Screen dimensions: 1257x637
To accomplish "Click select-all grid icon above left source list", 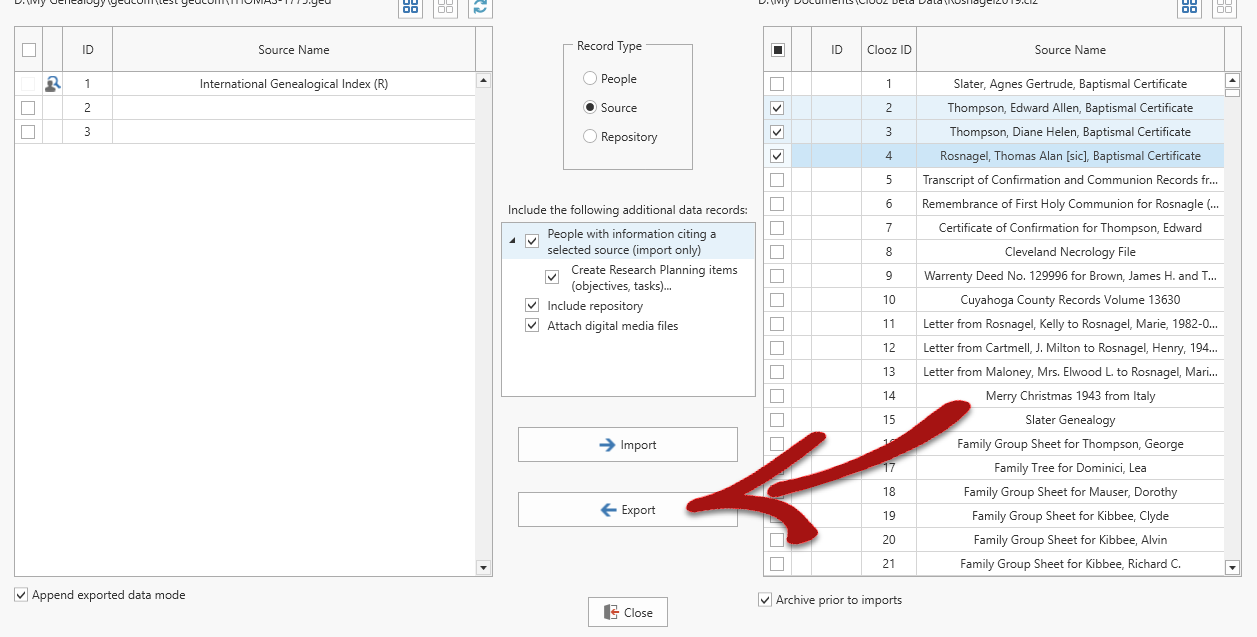I will click(410, 6).
